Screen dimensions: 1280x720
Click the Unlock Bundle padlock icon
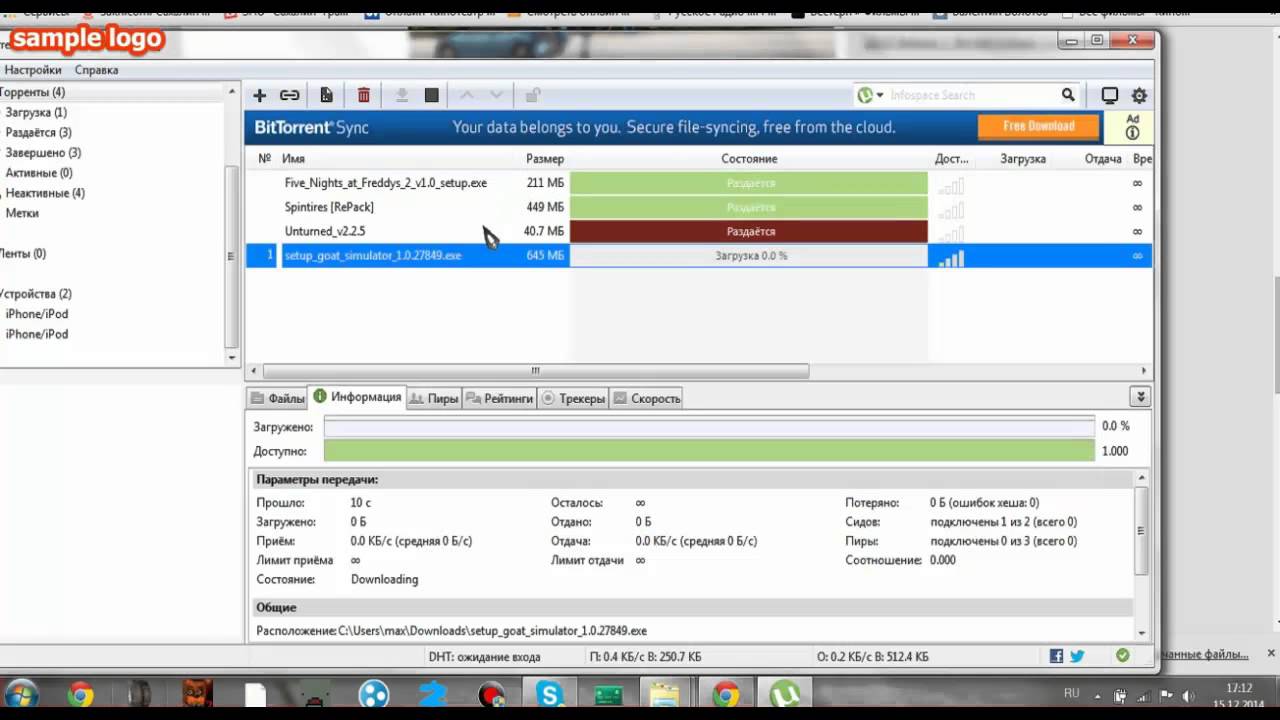point(533,95)
